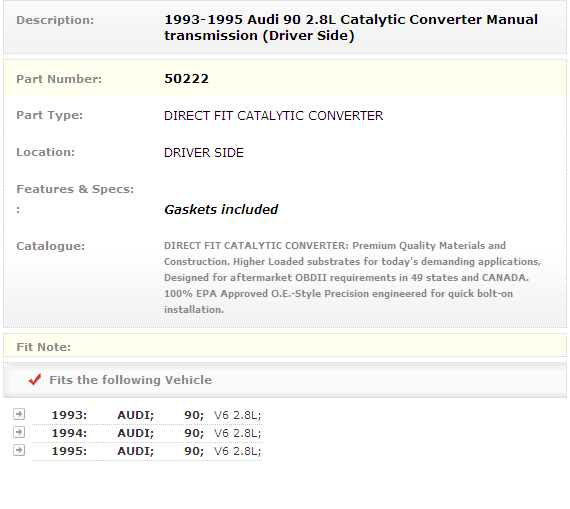This screenshot has width=570, height=509.
Task: Click the Part Number: label
Action: point(59,79)
